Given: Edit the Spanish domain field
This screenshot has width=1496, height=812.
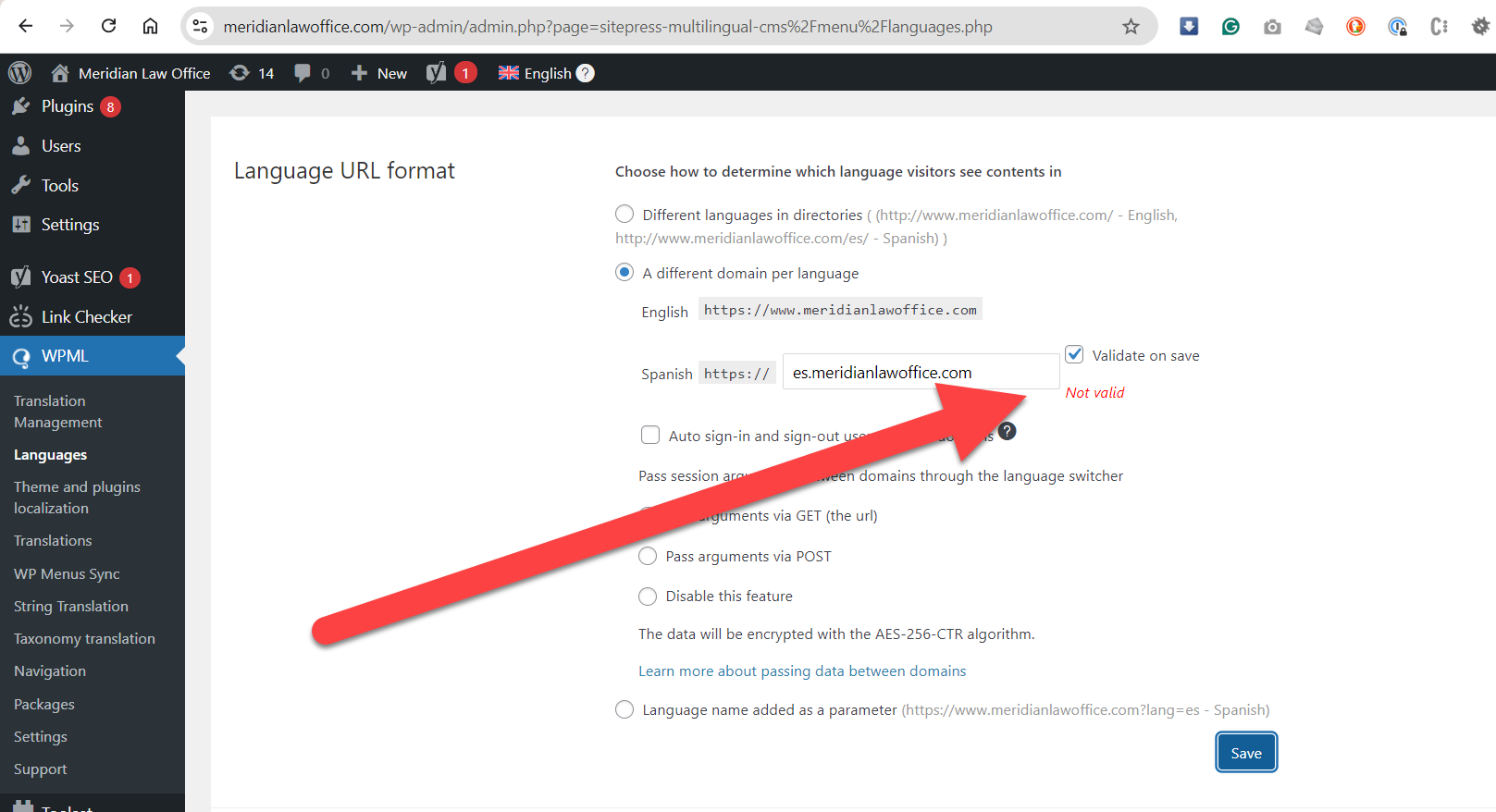Looking at the screenshot, I should 921,372.
